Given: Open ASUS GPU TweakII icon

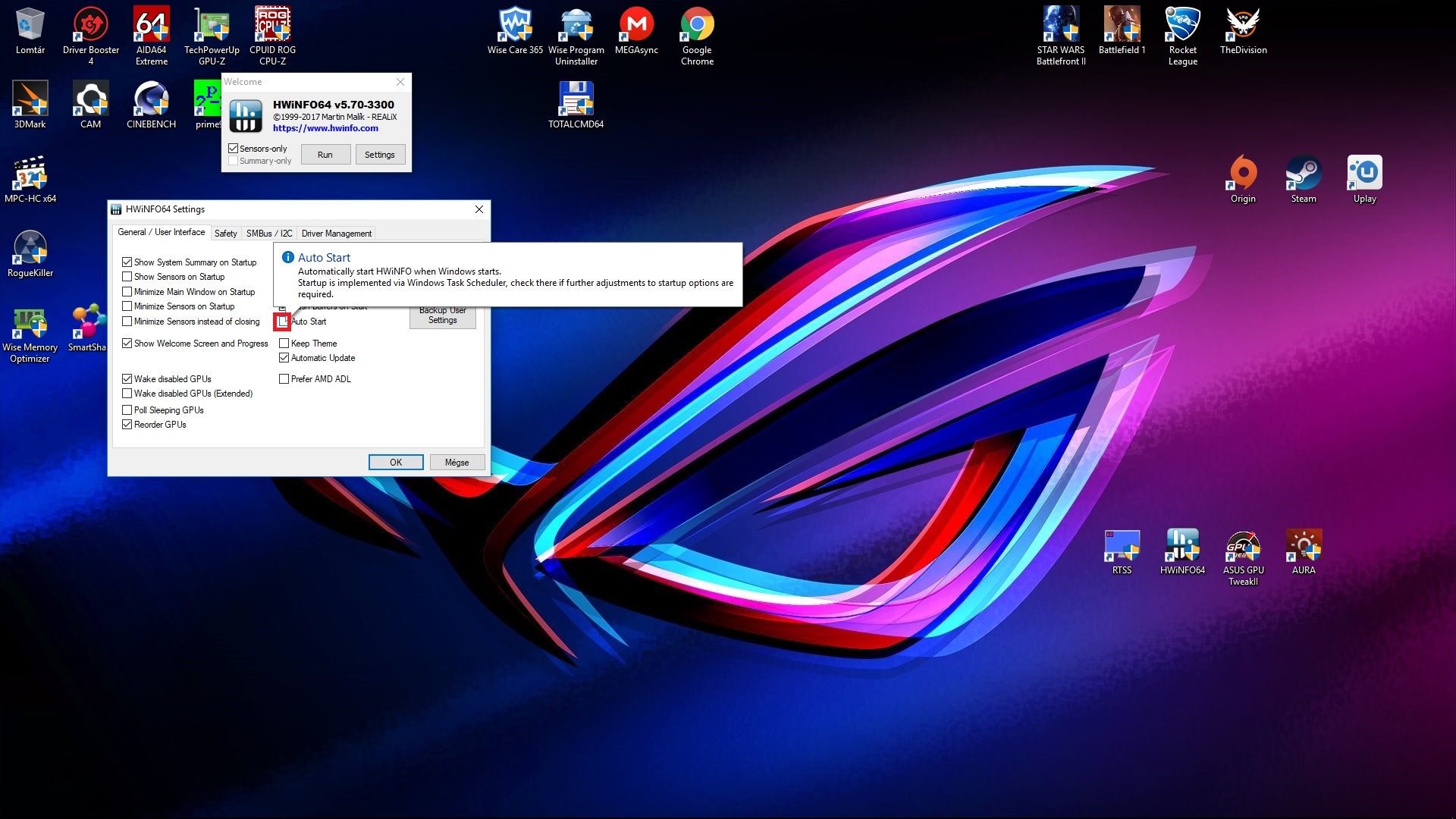Looking at the screenshot, I should point(1243,557).
